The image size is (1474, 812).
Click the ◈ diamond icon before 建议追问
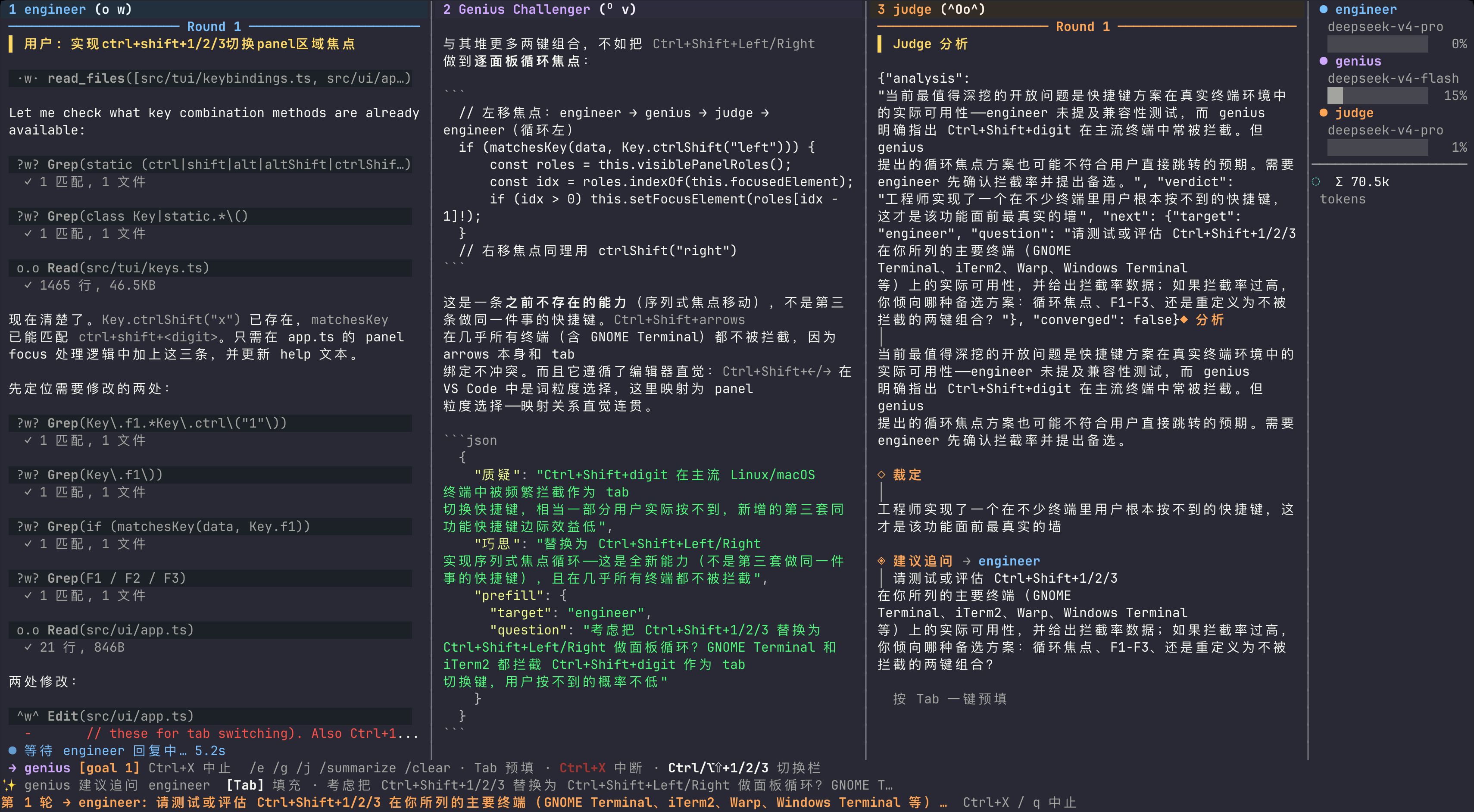point(882,561)
